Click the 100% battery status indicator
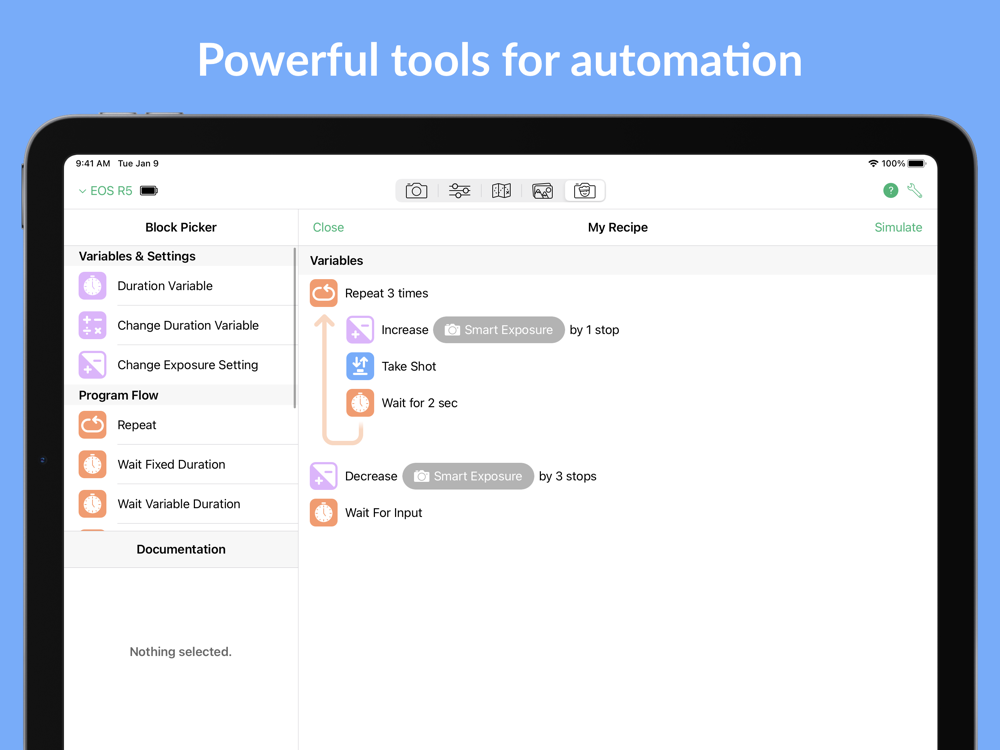This screenshot has height=750, width=1000. click(x=903, y=163)
